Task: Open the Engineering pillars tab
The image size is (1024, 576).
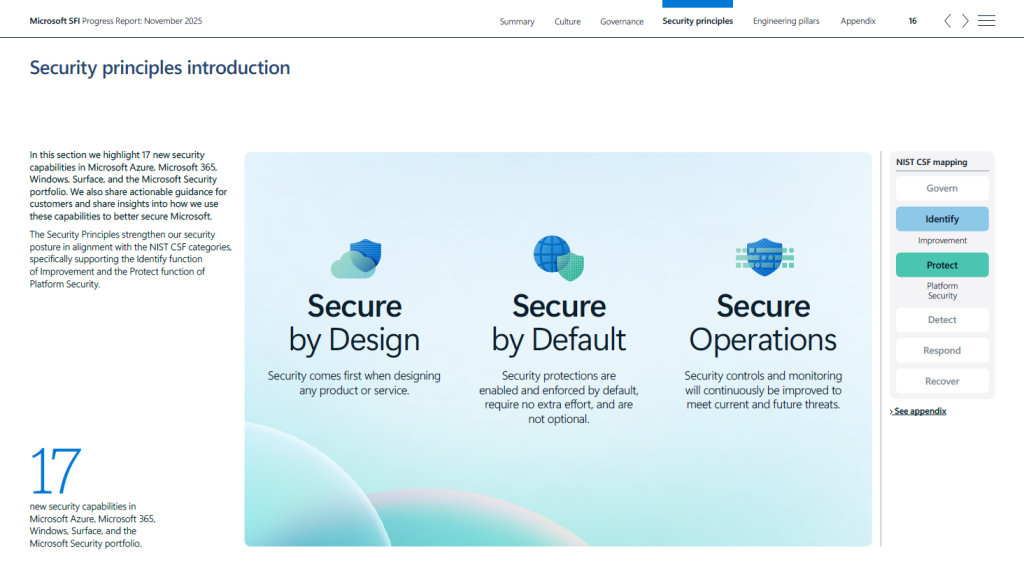Action: tap(786, 21)
